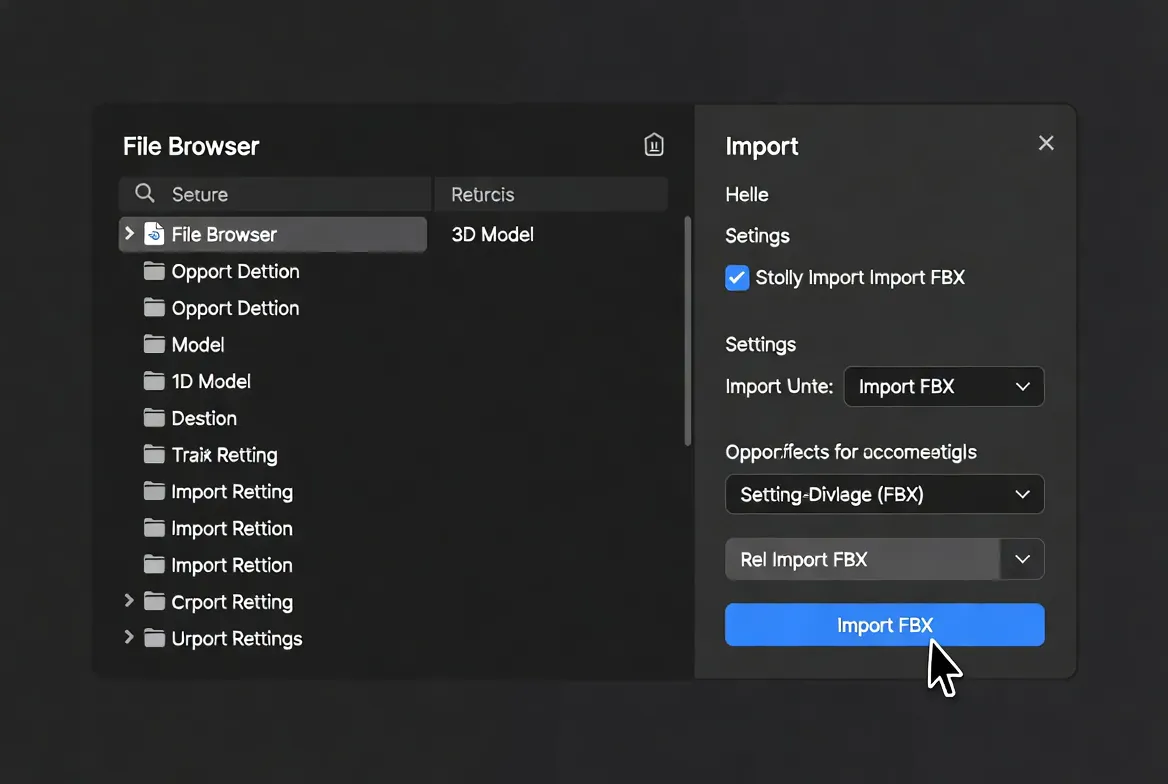Click the folder icon beside Destion
The width and height of the screenshot is (1168, 784).
[154, 417]
